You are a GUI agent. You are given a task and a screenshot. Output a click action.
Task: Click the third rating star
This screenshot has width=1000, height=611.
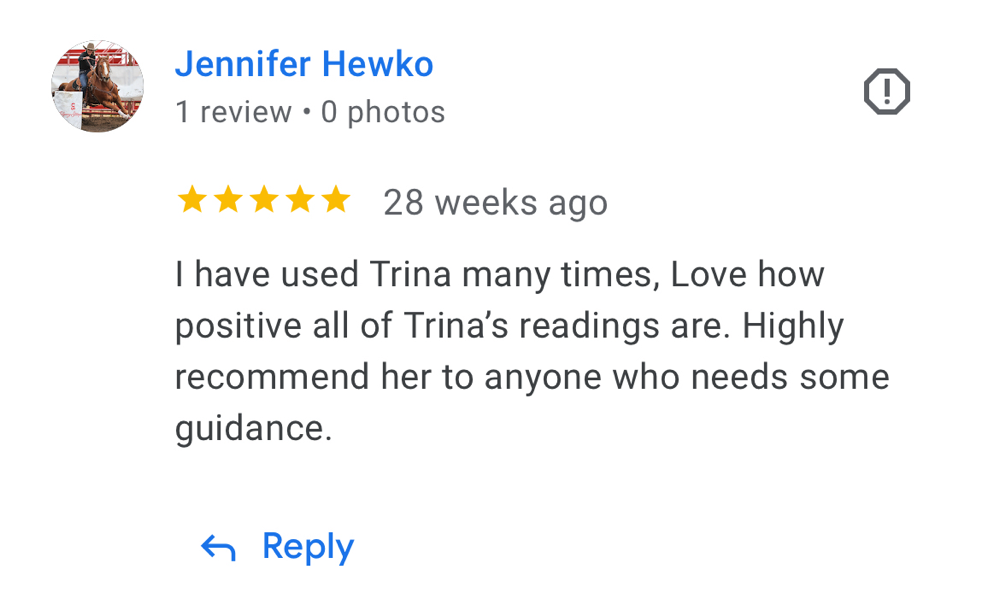[264, 201]
